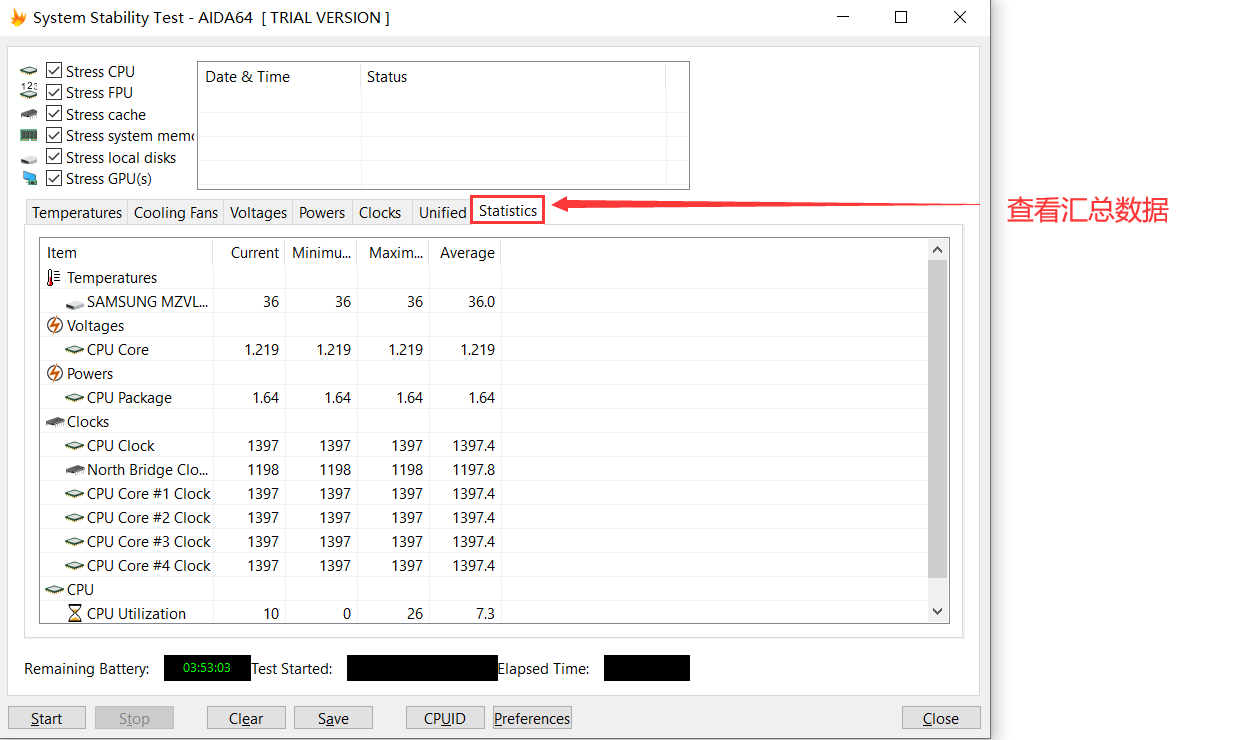1235x740 pixels.
Task: Select the CPU Utilization row label
Action: [x=136, y=614]
